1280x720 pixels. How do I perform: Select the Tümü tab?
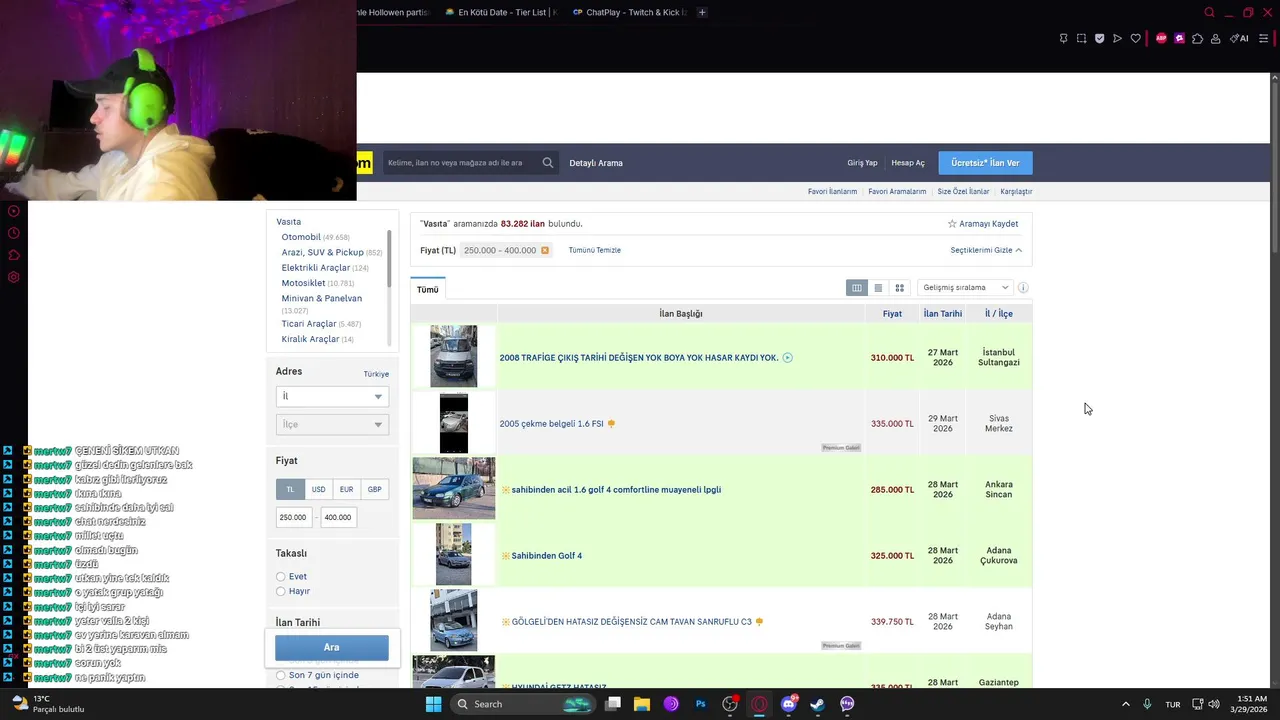tap(428, 289)
